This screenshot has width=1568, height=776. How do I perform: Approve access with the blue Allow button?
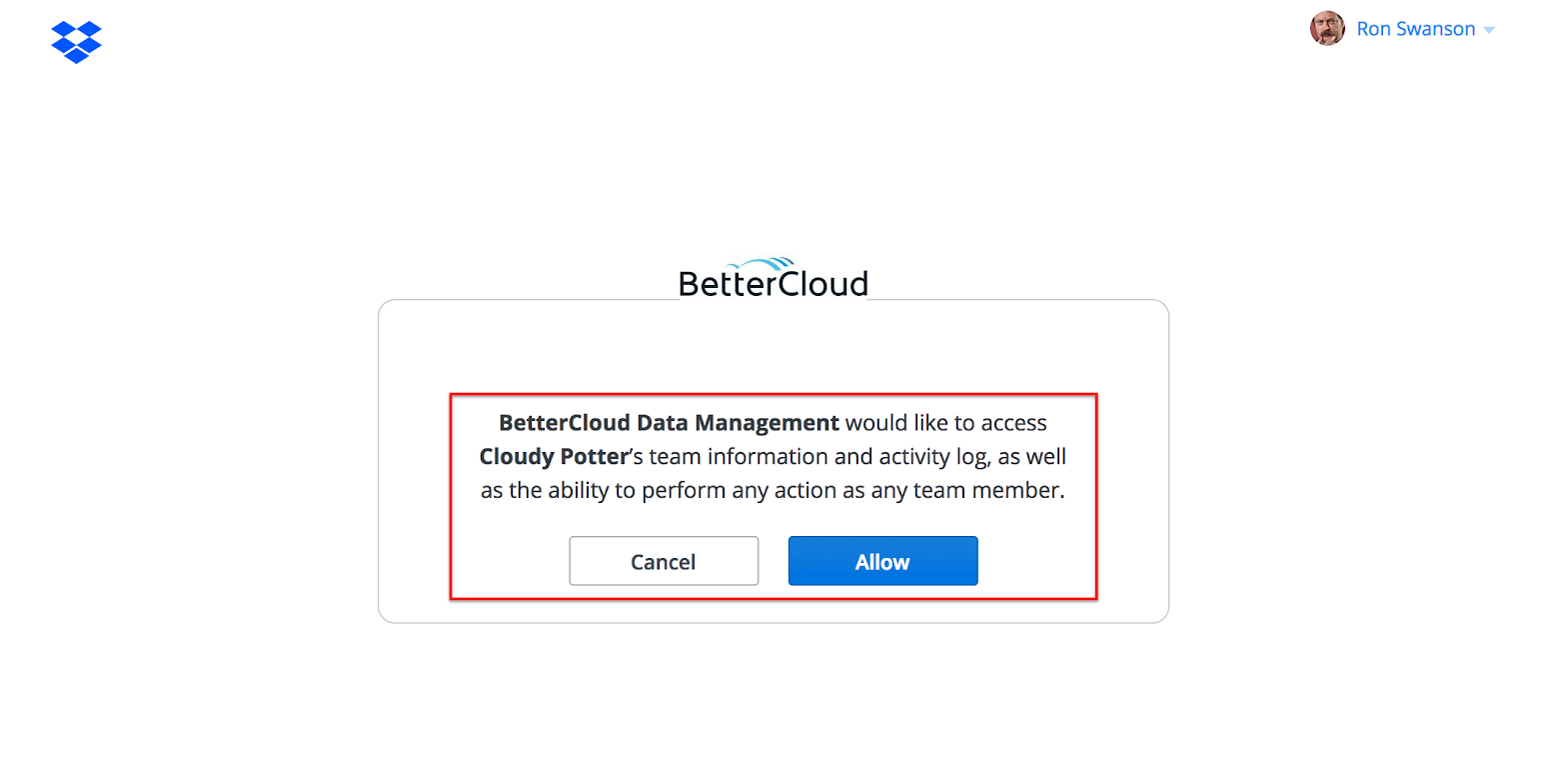(x=881, y=561)
